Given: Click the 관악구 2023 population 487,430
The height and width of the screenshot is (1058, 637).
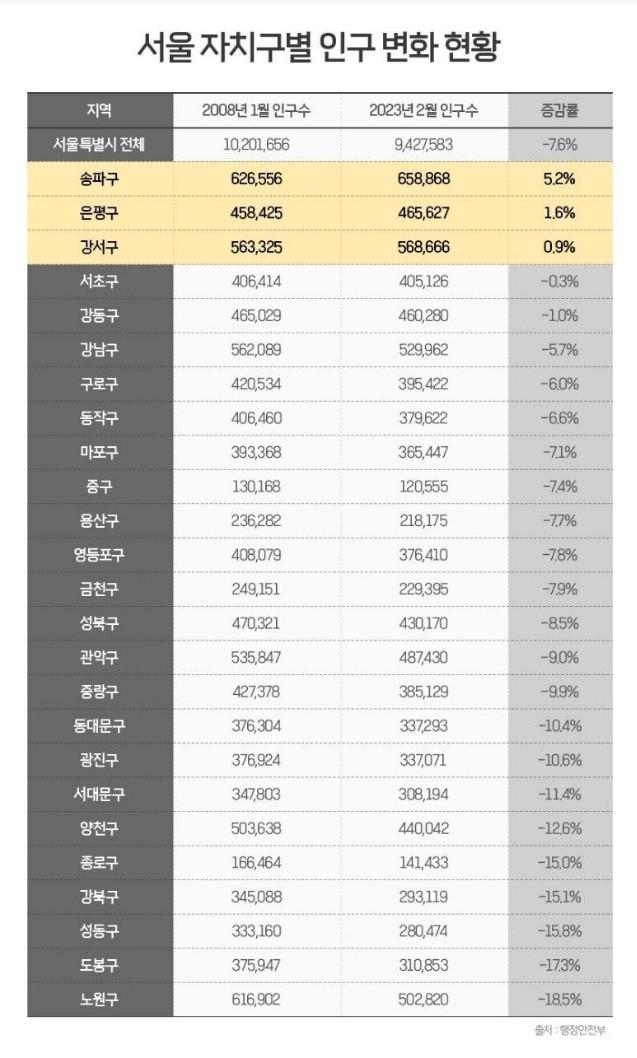Looking at the screenshot, I should pyautogui.click(x=424, y=657).
